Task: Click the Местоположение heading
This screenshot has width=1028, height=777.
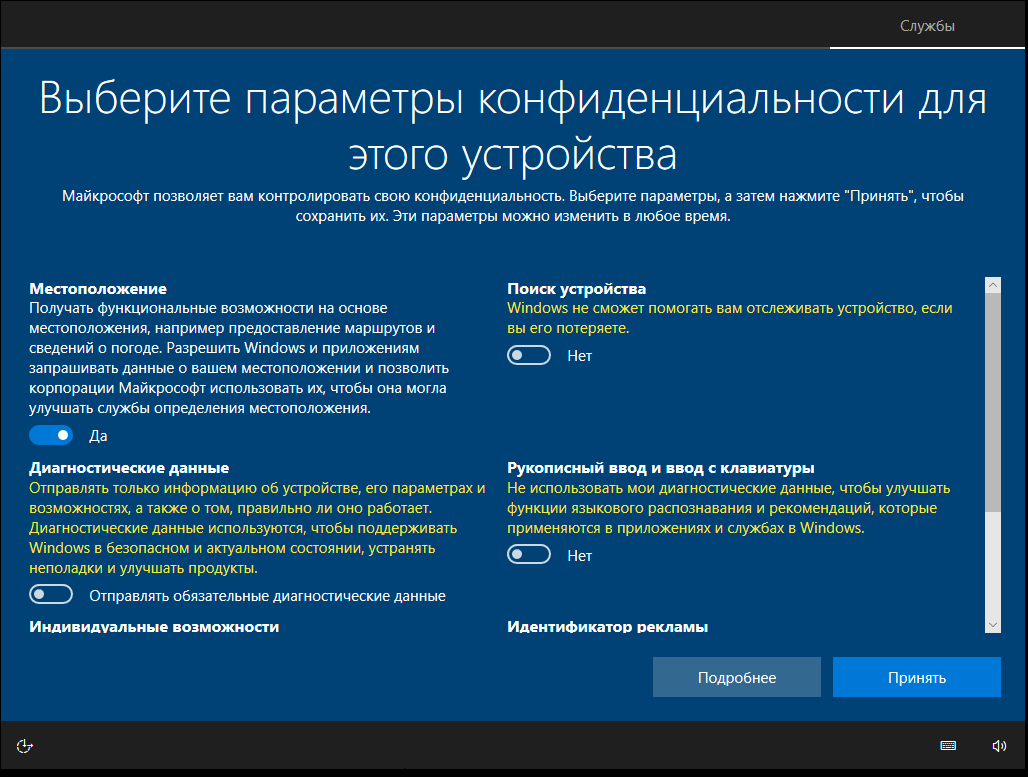Action: click(98, 289)
